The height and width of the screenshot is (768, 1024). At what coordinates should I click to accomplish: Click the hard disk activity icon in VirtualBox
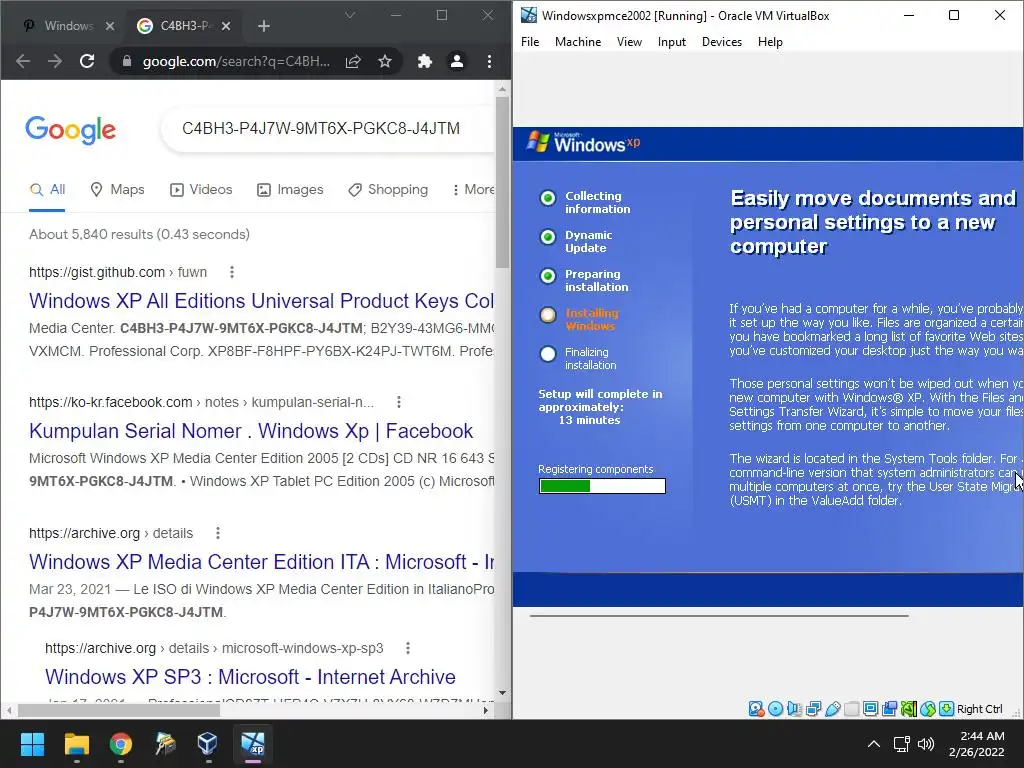tap(756, 709)
